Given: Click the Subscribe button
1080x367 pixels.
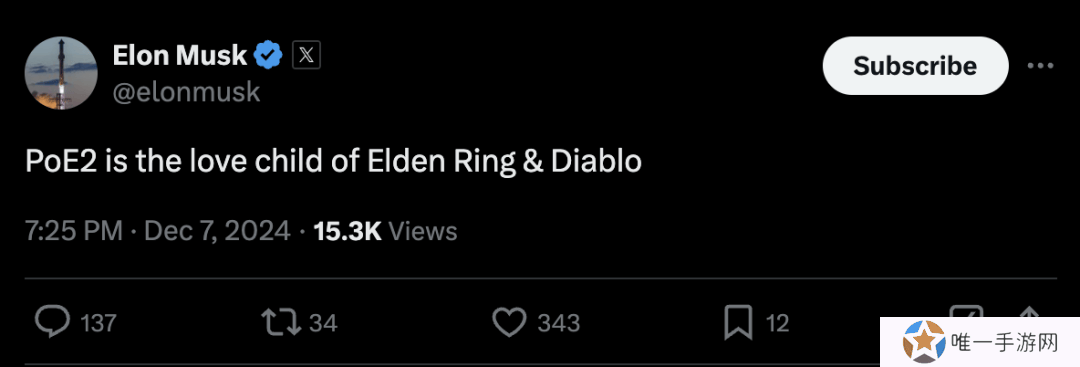Looking at the screenshot, I should (915, 66).
